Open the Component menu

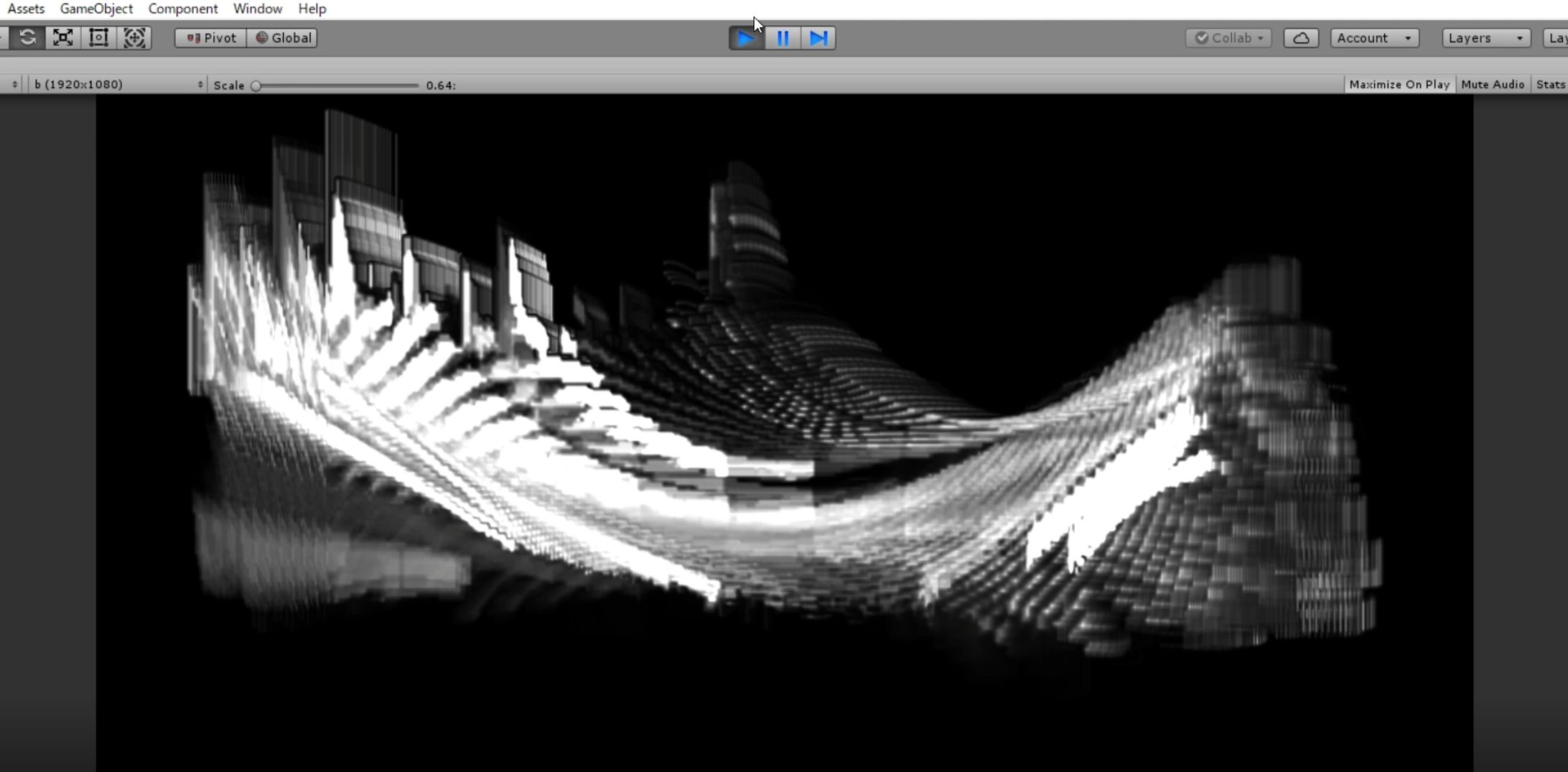click(183, 9)
